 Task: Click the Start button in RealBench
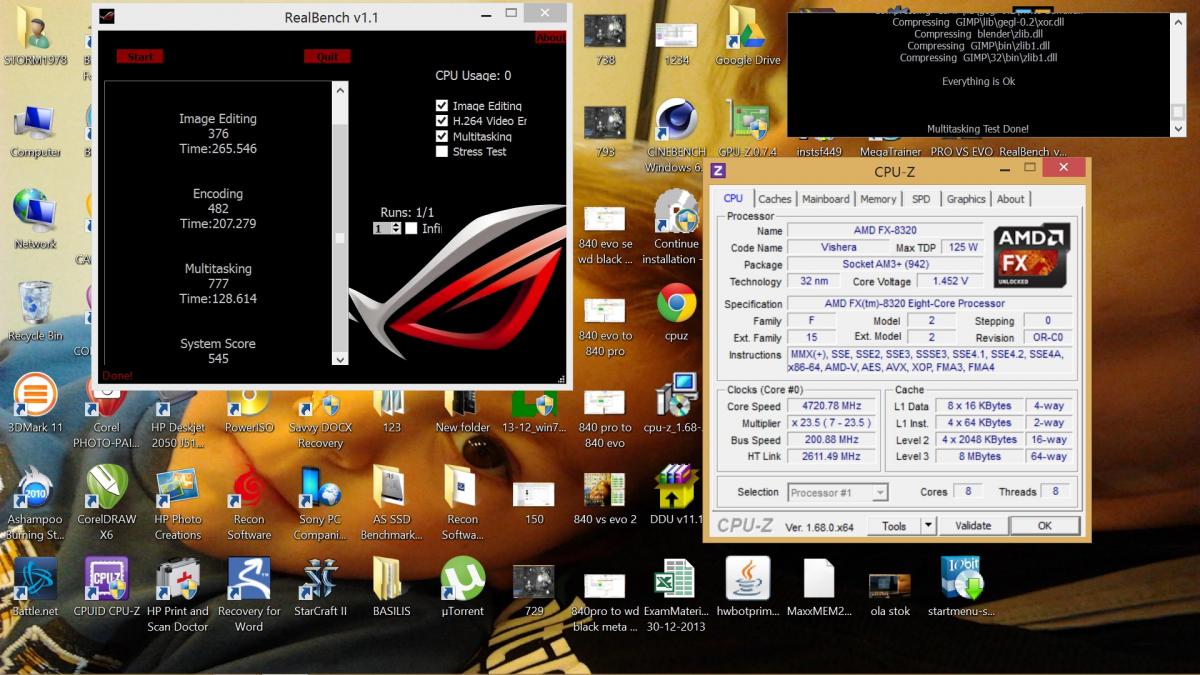[x=139, y=57]
